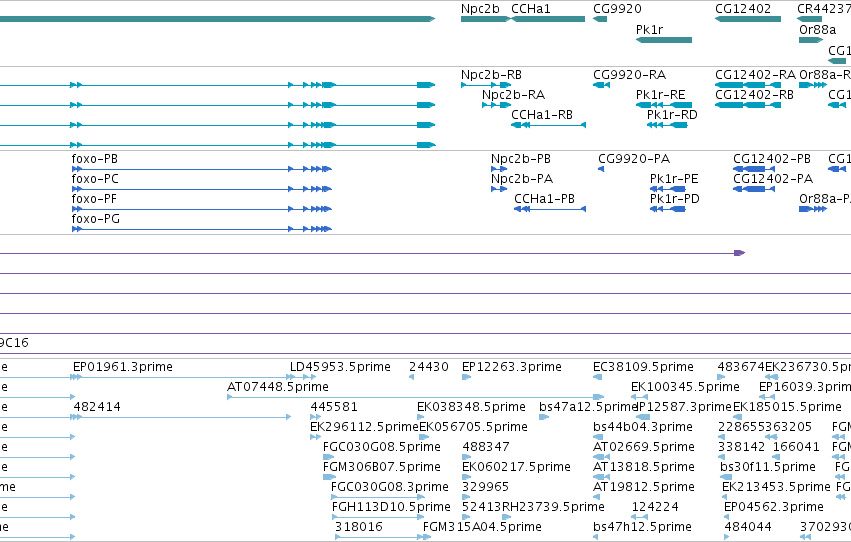This screenshot has height=542, width=851.
Task: Select the CG12402-RA transcript label
Action: tap(755, 75)
